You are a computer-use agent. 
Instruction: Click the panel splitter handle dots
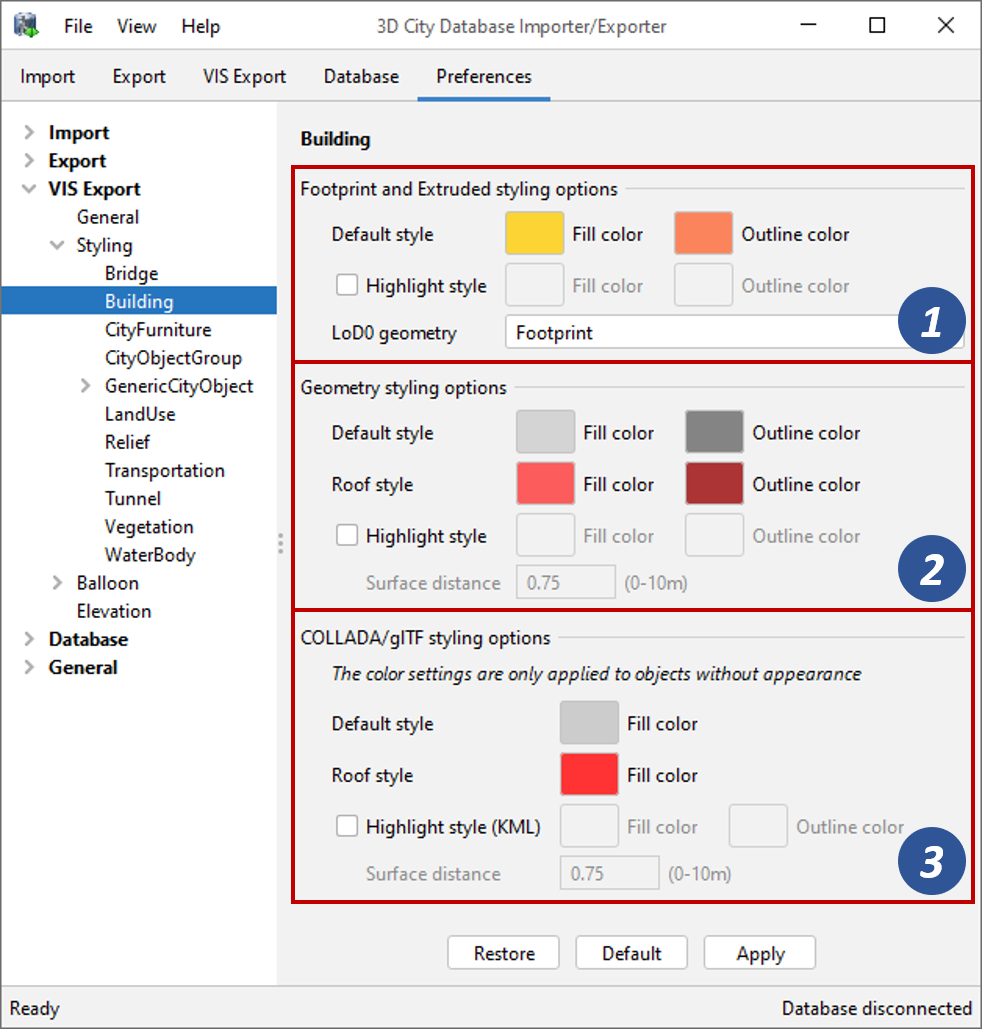pos(280,543)
